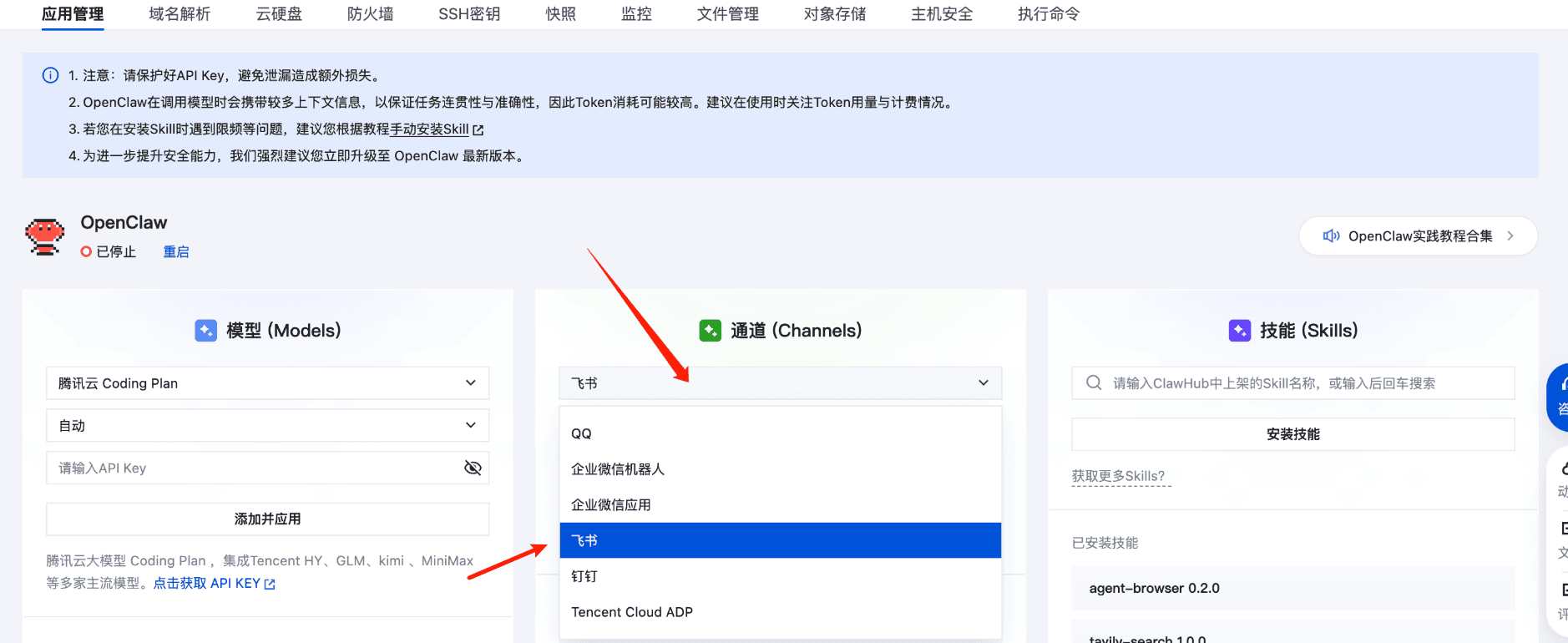
Task: Click the OpenClaw red crab logo
Action: pos(45,236)
